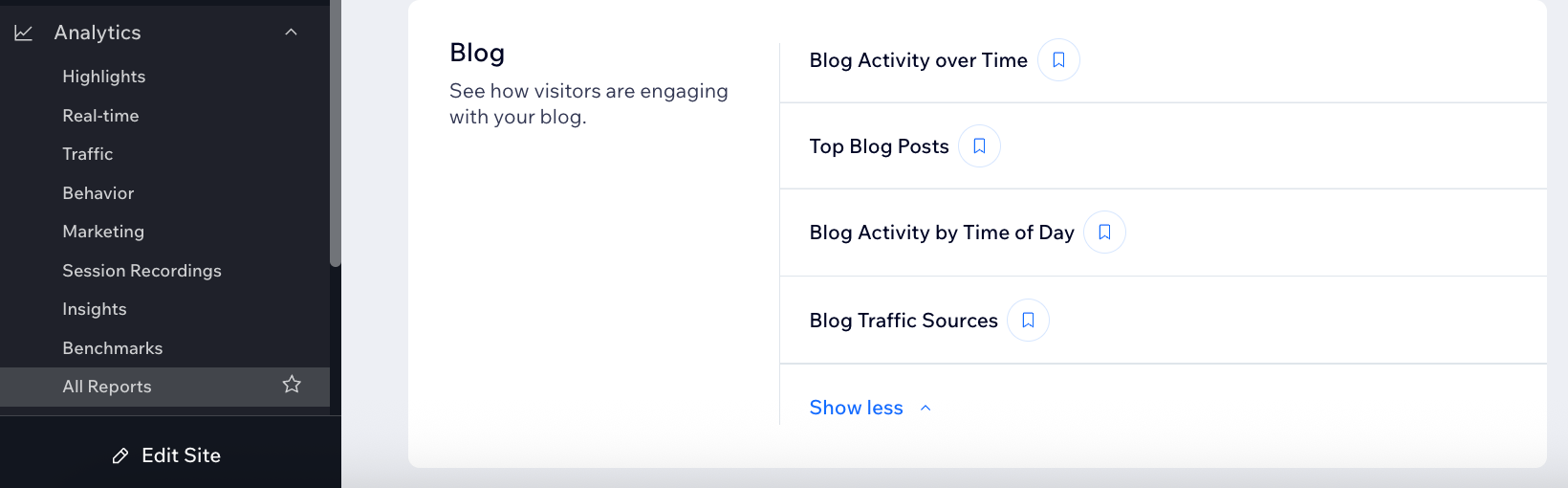Collapse the Analytics menu section
Screen dimensions: 1568x488
(292, 33)
